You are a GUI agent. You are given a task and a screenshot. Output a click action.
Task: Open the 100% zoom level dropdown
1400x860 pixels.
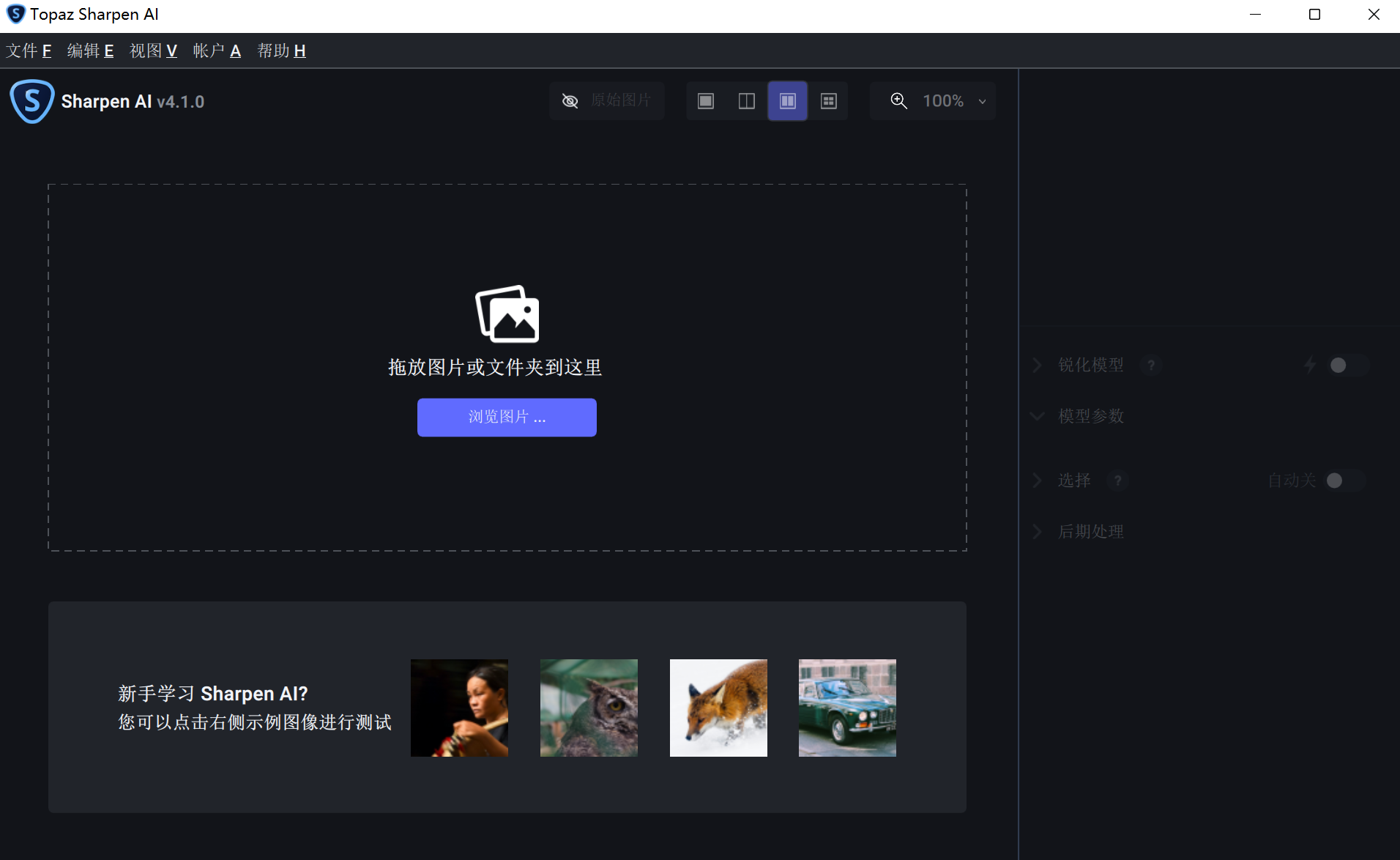[x=955, y=101]
